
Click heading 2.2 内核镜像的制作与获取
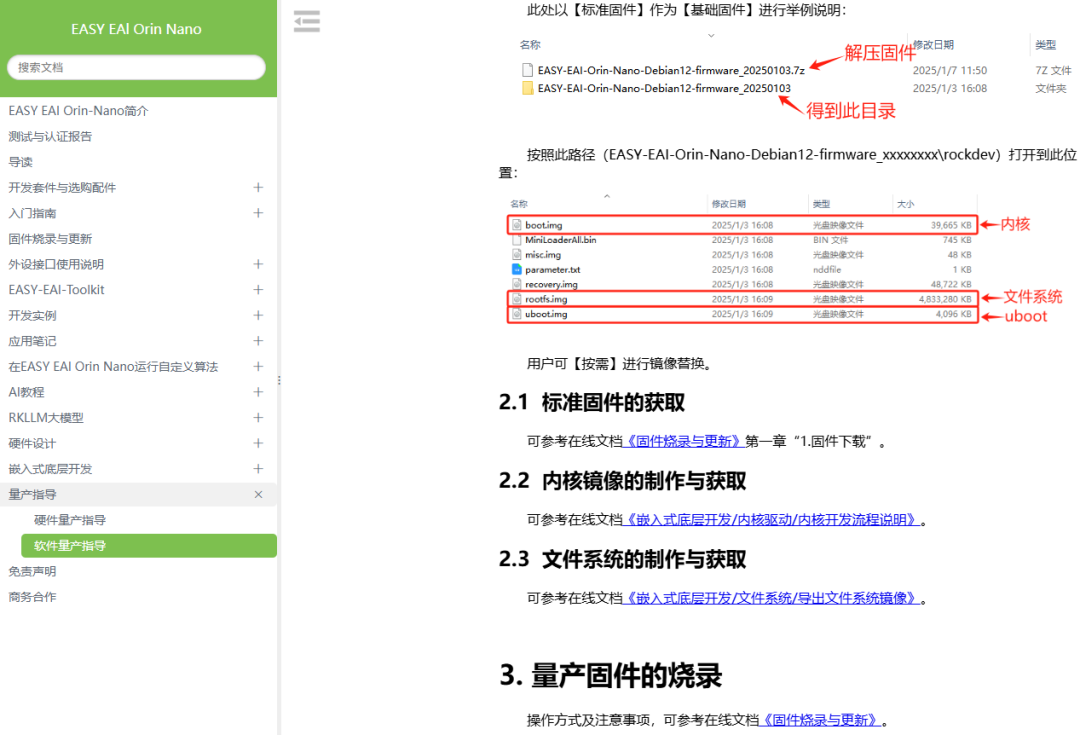pos(623,481)
